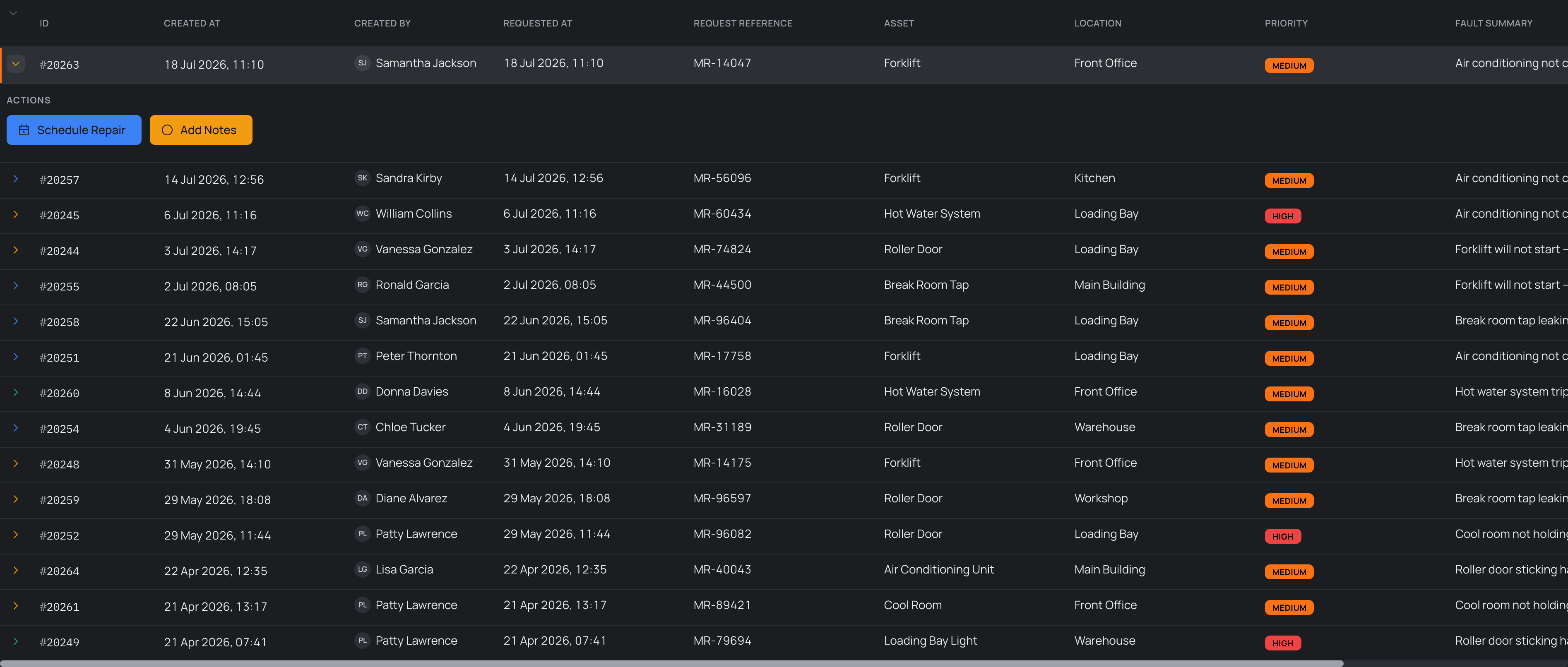Click HIGH priority badge in row #20249
Viewport: 1568px width, 667px height.
point(1282,643)
